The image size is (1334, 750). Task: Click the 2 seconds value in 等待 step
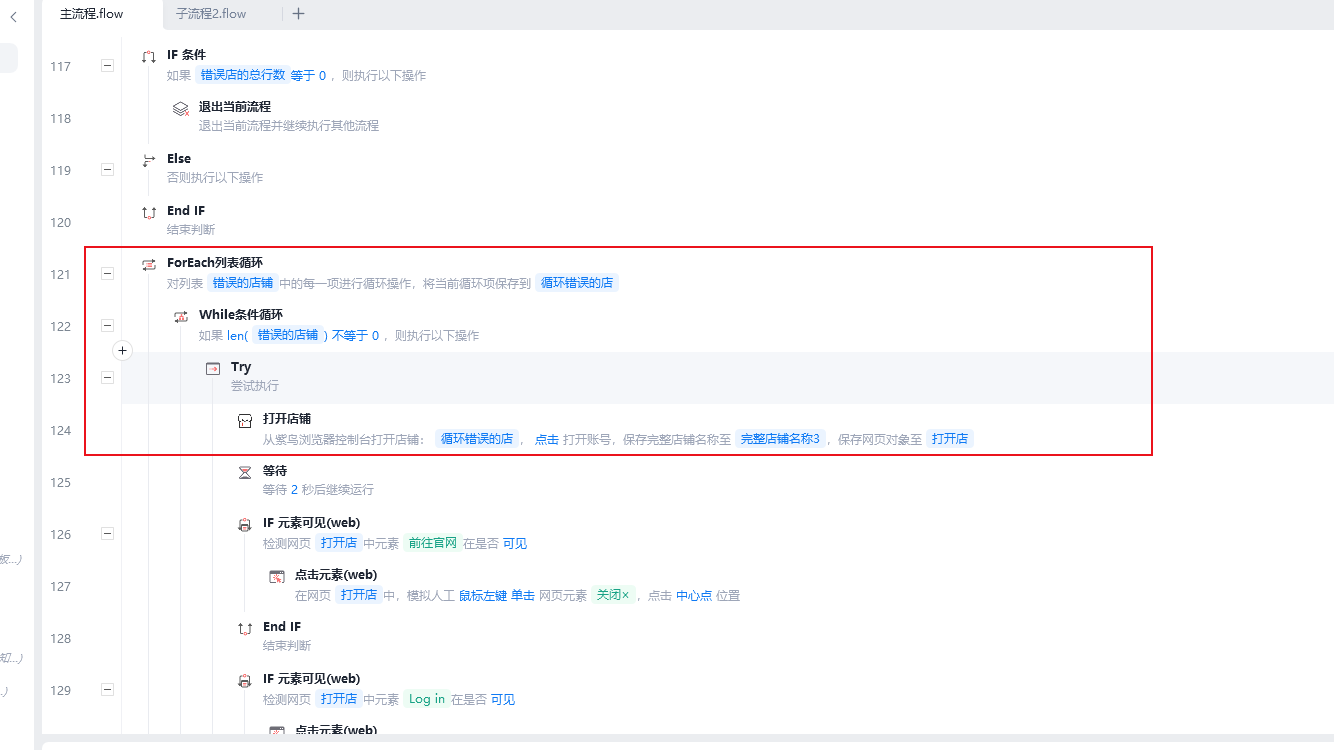(x=294, y=490)
